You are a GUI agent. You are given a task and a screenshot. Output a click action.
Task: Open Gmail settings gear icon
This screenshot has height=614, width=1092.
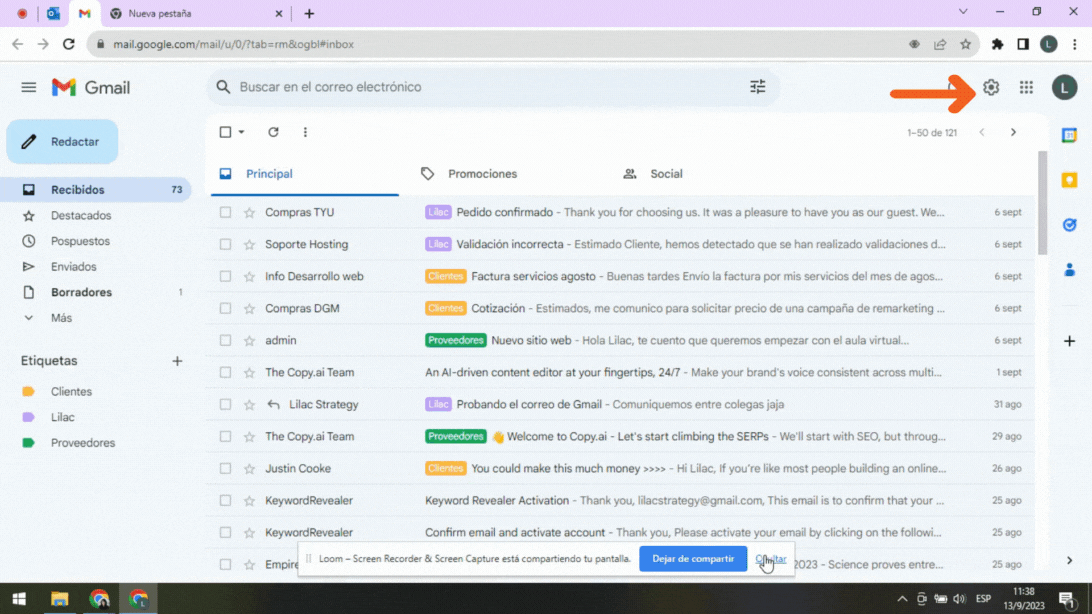(990, 88)
